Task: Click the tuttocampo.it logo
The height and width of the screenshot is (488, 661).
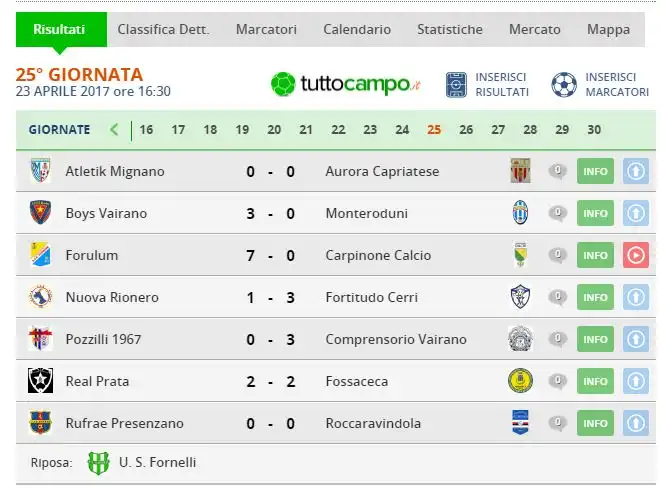Action: (x=346, y=84)
